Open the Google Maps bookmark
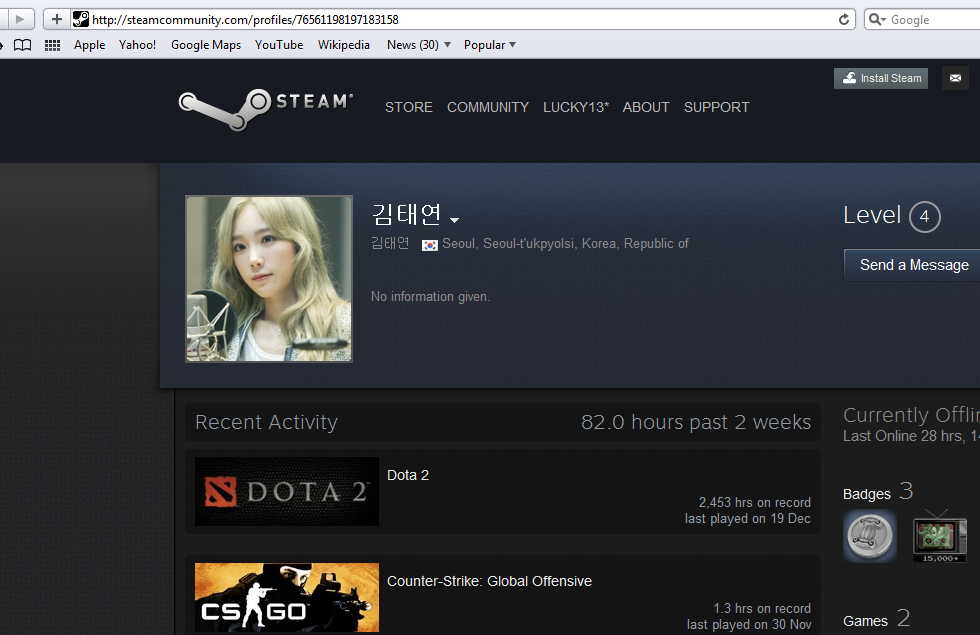 (x=206, y=45)
